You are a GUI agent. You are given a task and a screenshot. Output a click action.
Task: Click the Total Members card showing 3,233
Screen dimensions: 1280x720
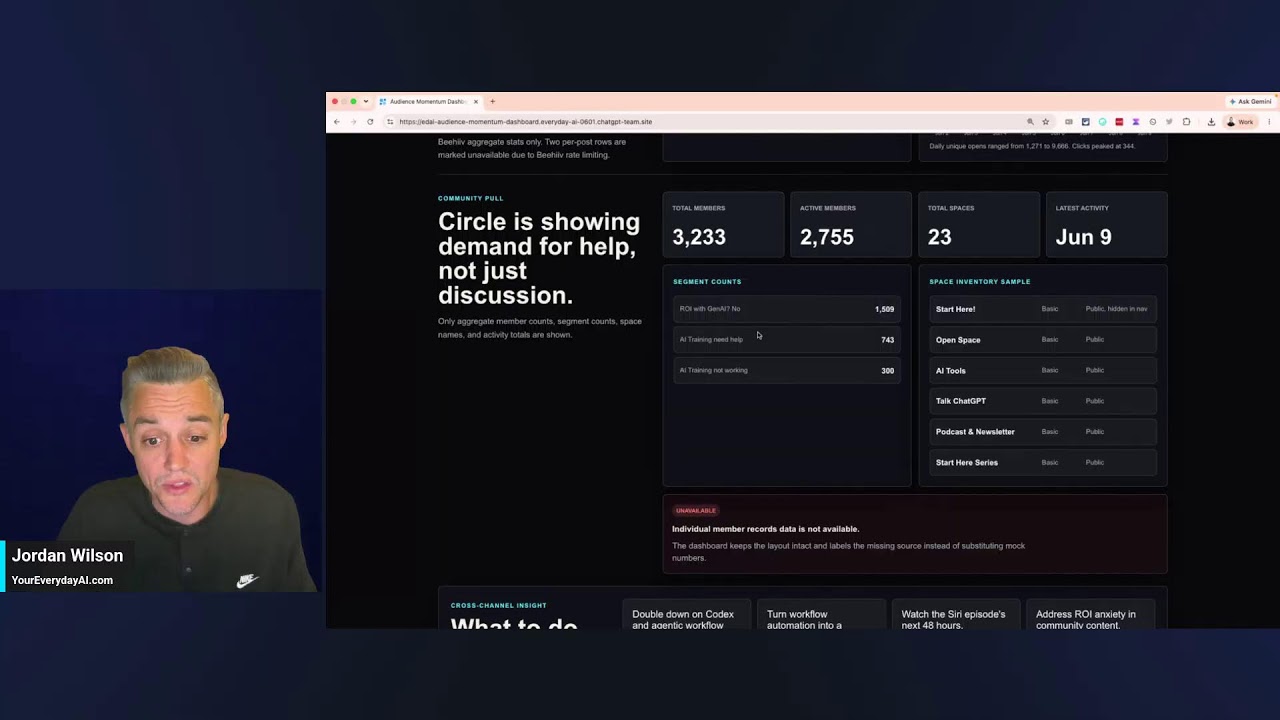[723, 226]
